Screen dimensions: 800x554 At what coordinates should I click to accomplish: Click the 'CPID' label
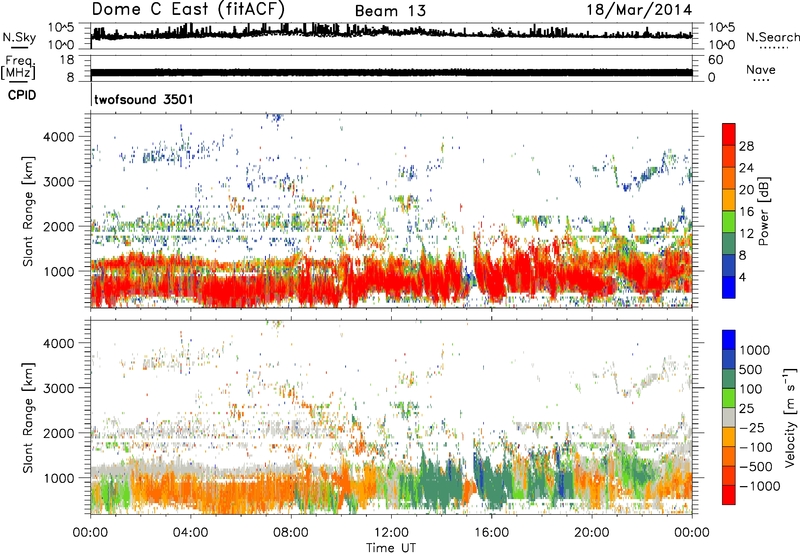(22, 95)
